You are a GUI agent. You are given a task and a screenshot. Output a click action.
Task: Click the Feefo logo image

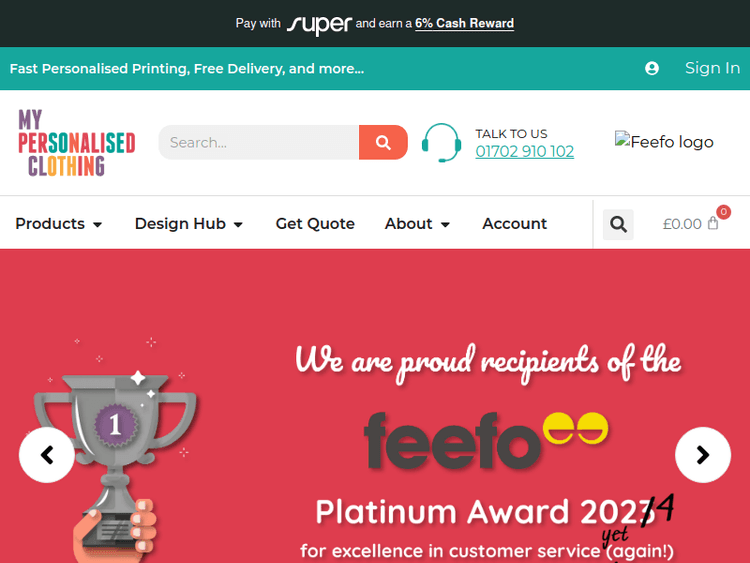[664, 142]
